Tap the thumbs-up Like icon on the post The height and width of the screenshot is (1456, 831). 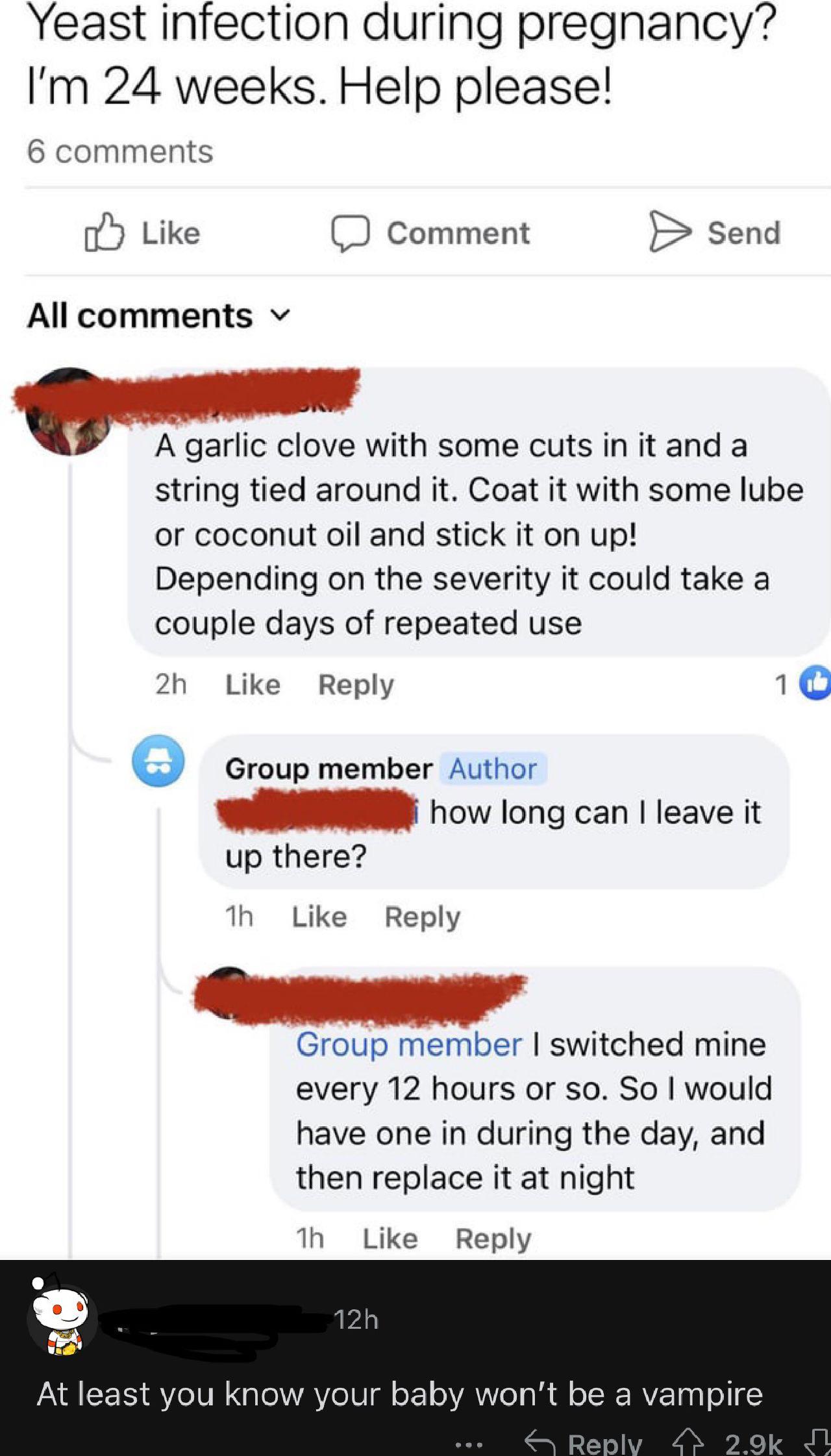point(104,232)
